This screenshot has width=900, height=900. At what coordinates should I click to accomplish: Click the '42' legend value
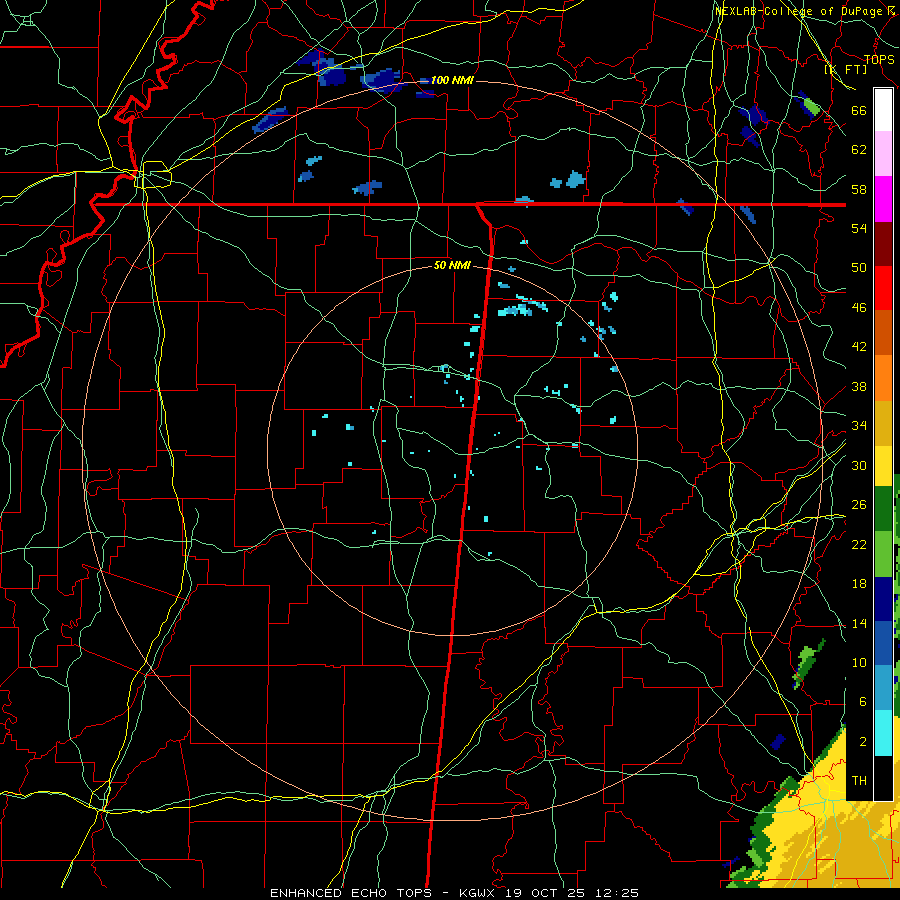click(859, 347)
